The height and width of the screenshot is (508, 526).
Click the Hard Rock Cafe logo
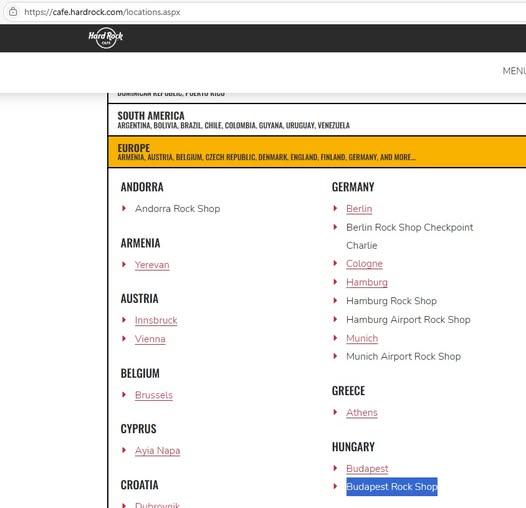pos(106,38)
